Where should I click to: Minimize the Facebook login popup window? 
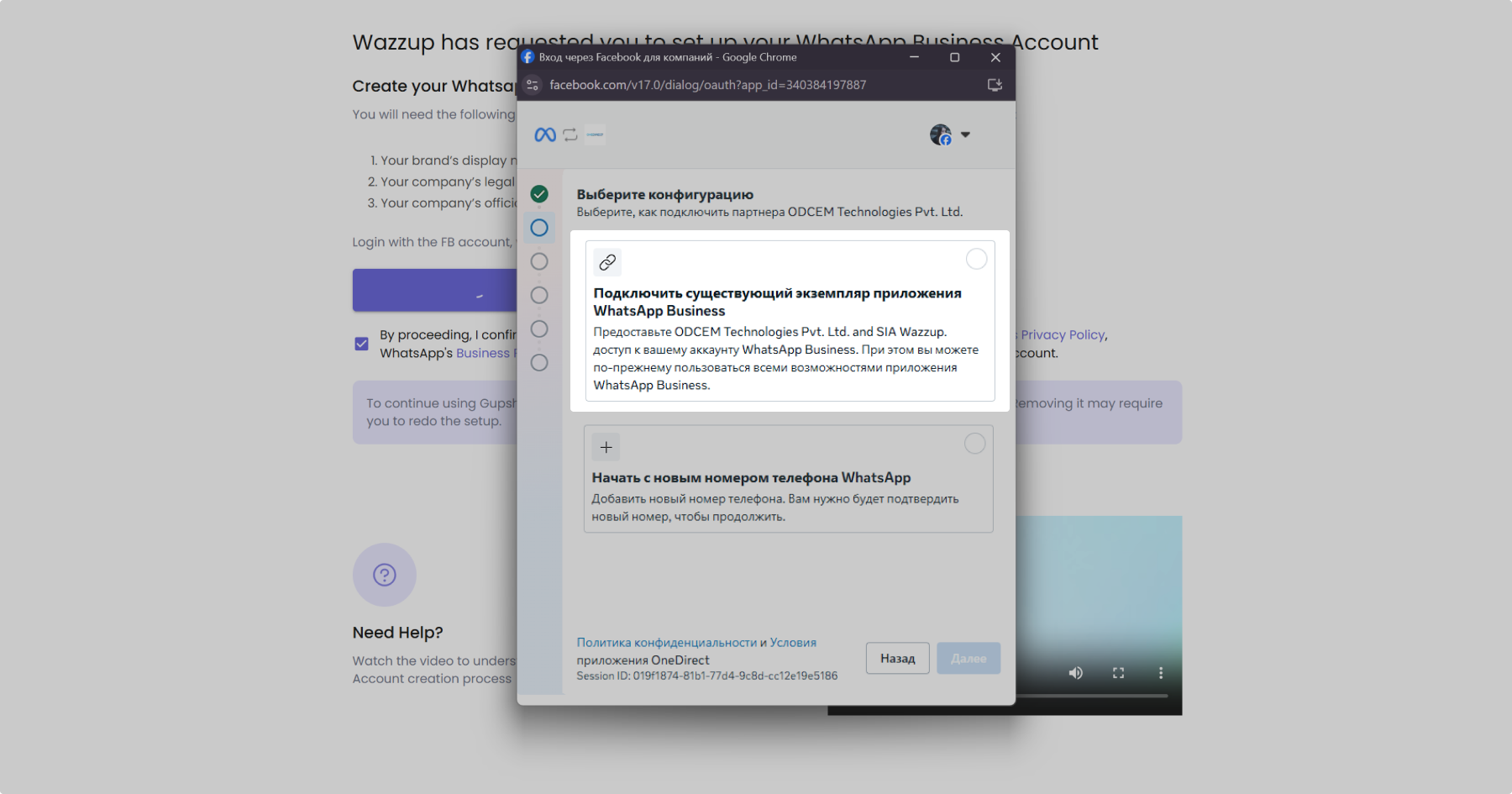(x=914, y=57)
